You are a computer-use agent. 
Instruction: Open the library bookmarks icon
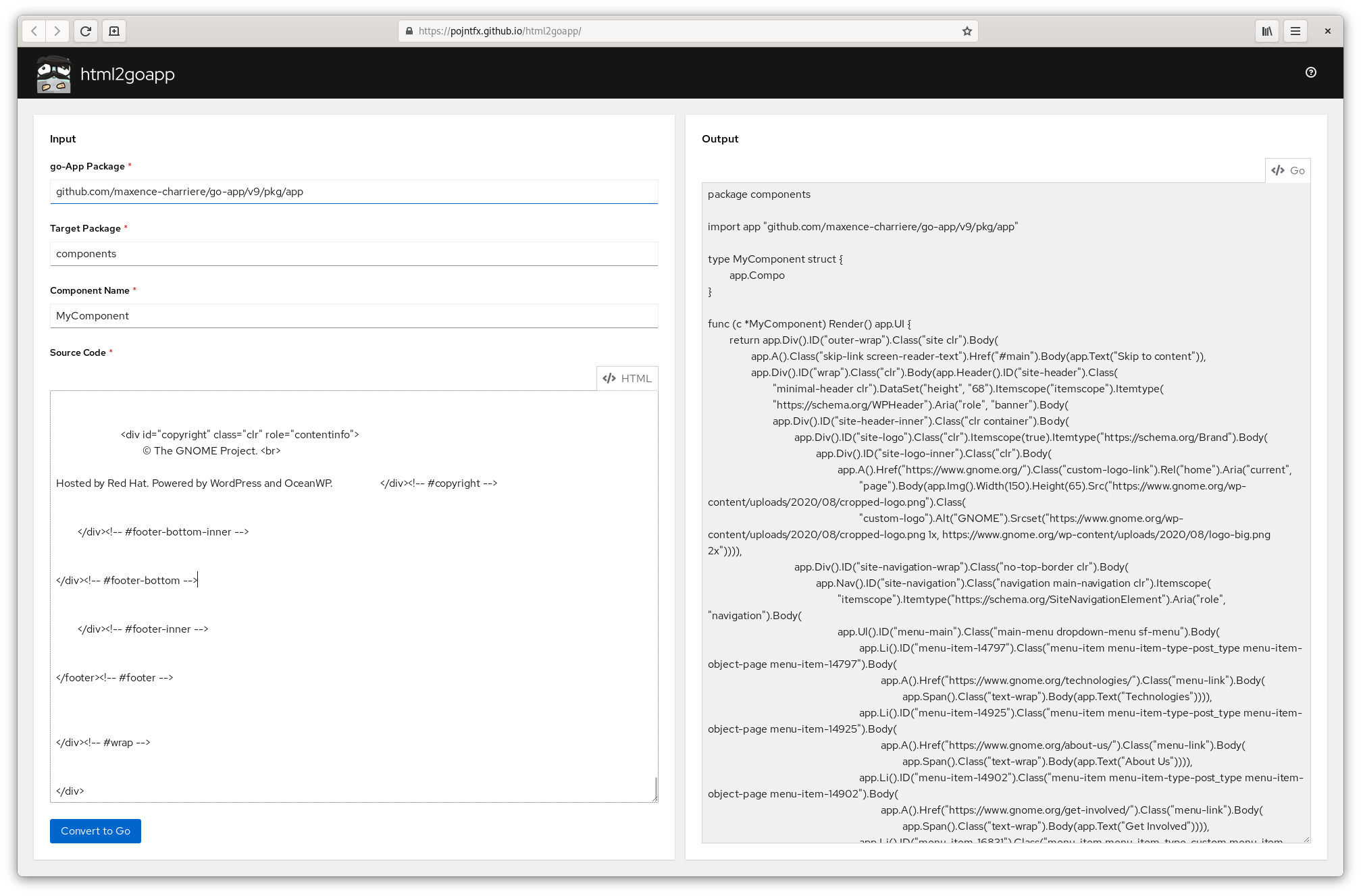(x=1267, y=31)
